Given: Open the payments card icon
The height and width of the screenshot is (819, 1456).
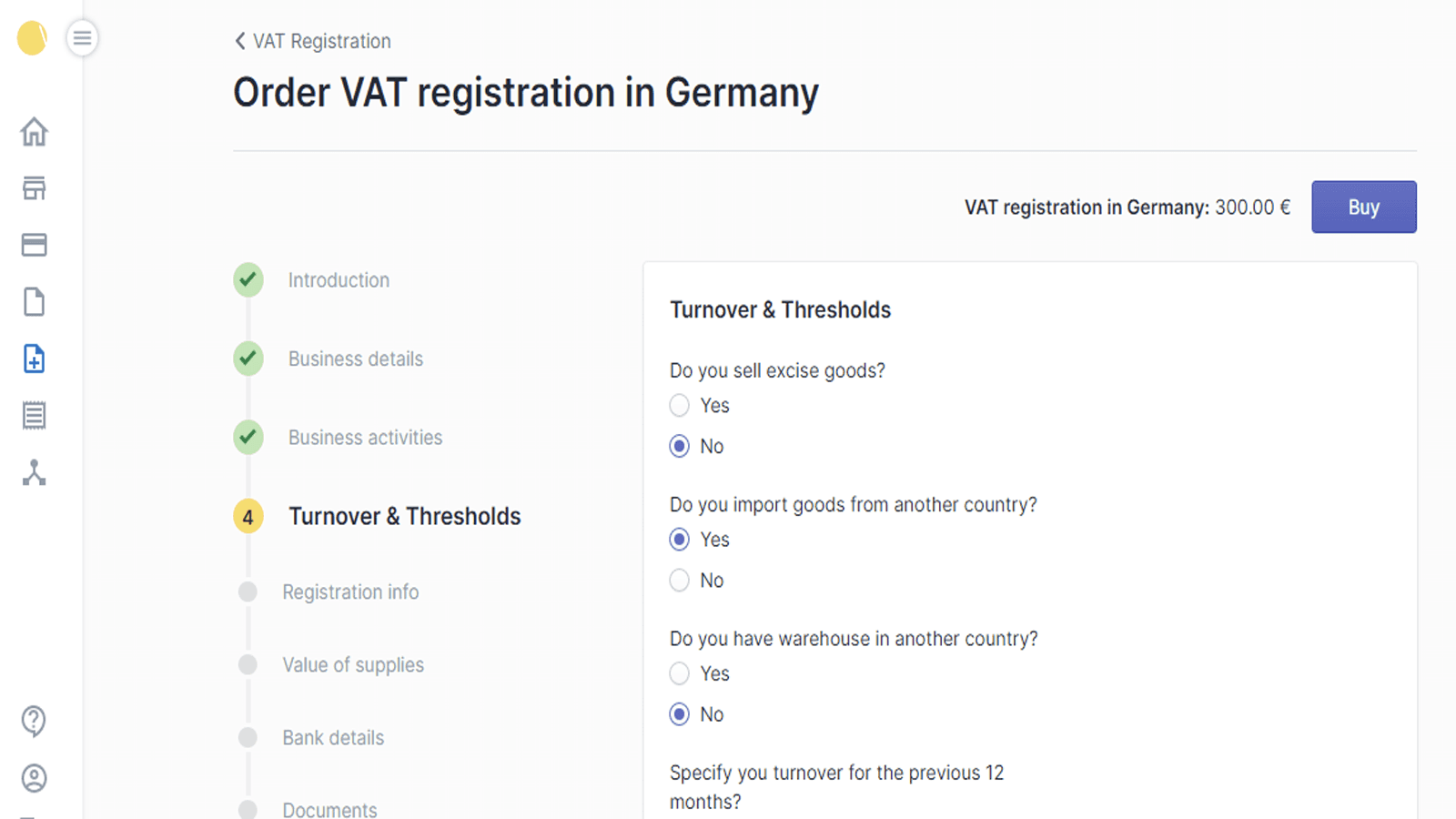Looking at the screenshot, I should point(34,245).
